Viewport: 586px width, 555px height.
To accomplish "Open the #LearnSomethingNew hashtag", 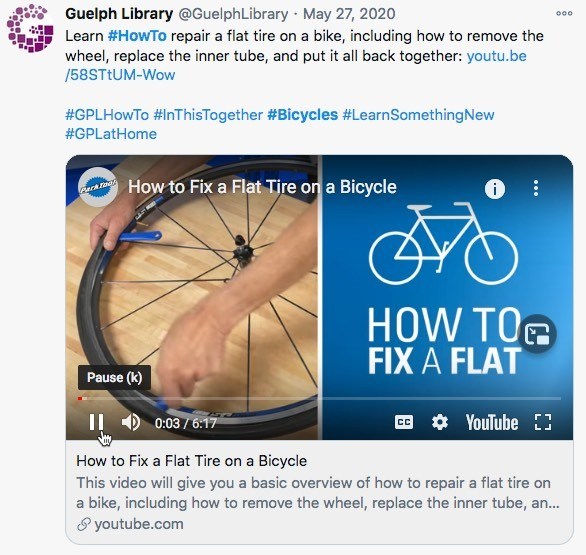I will (x=418, y=115).
